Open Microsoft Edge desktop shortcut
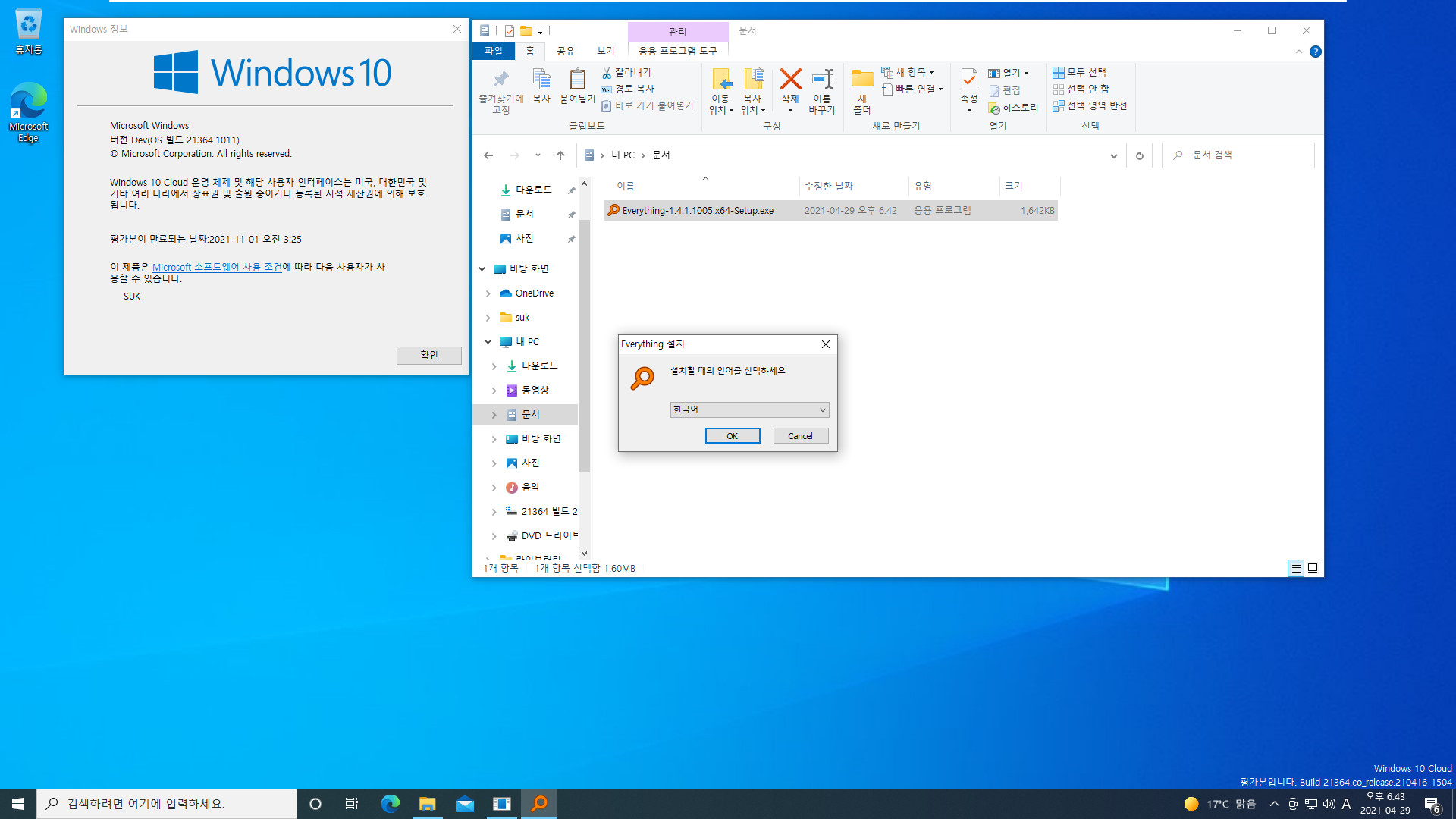 pos(29,112)
